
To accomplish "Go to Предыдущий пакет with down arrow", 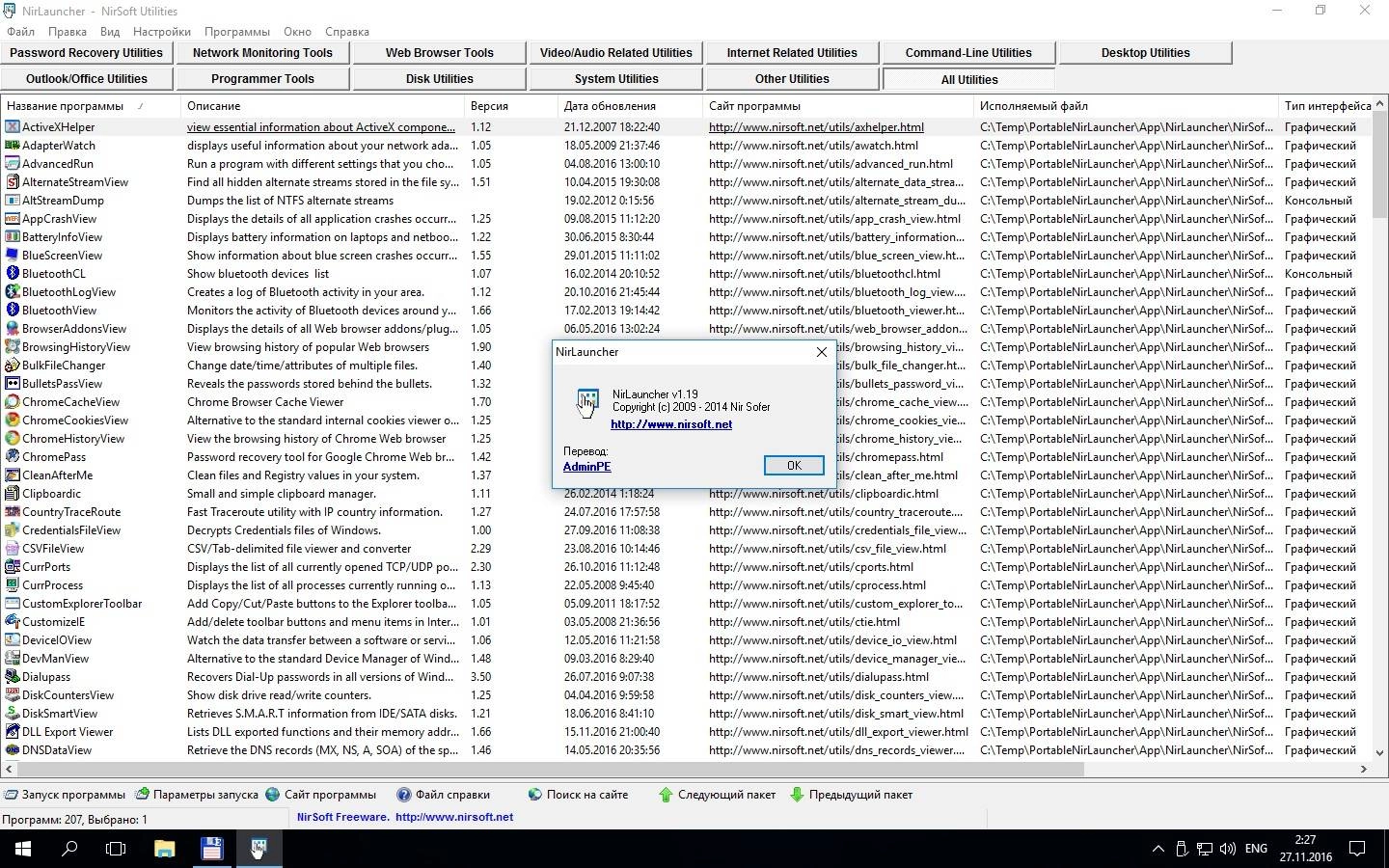I will (852, 795).
